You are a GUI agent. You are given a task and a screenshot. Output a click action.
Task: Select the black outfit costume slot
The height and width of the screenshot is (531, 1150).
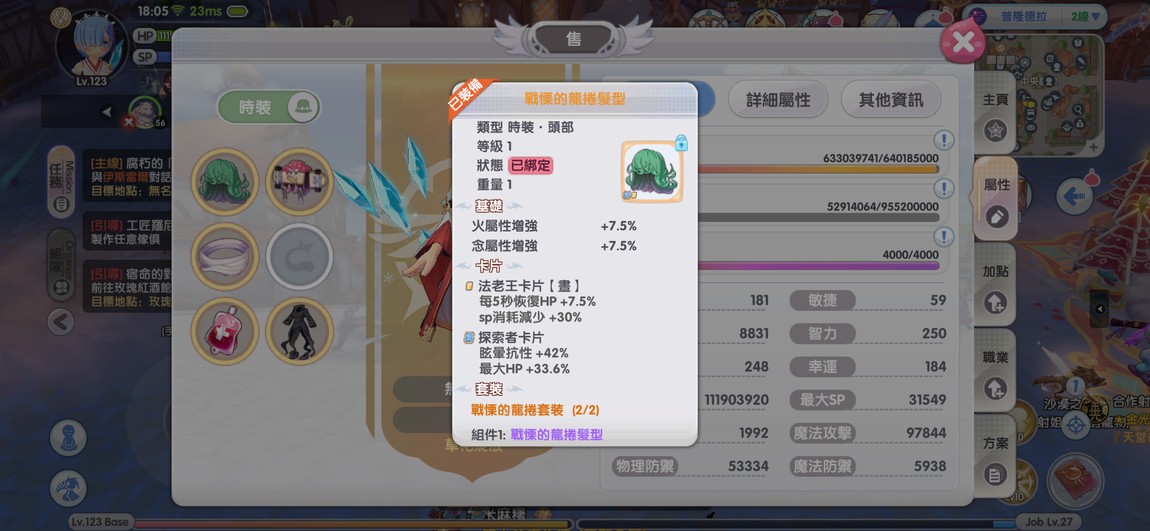tap(299, 332)
